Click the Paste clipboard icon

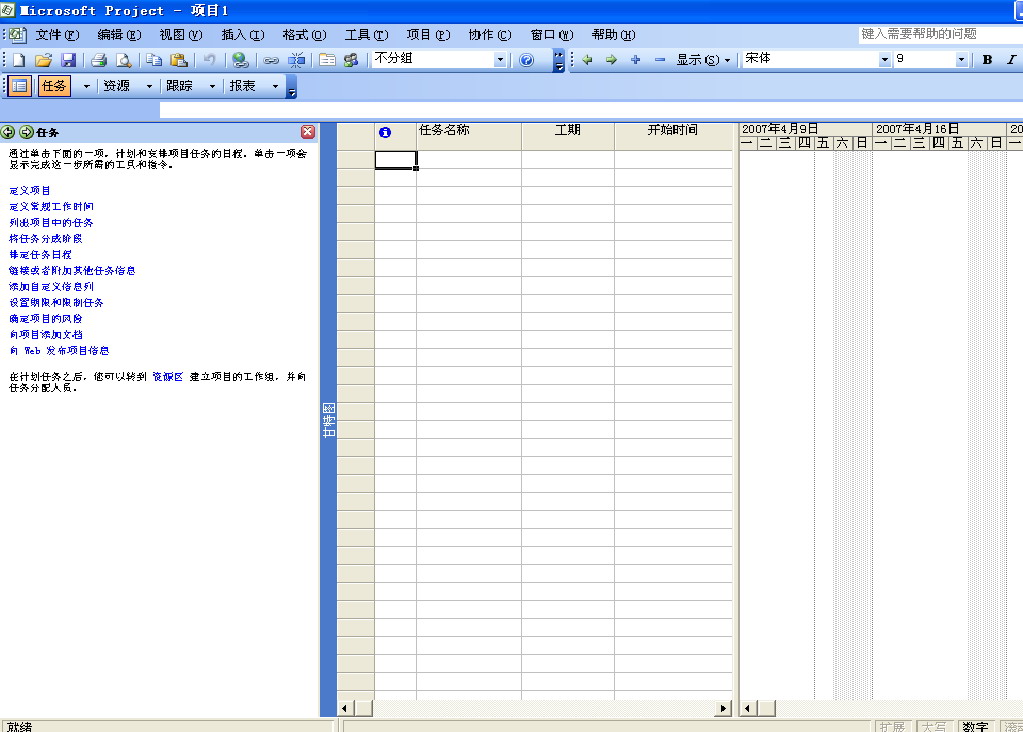point(179,60)
